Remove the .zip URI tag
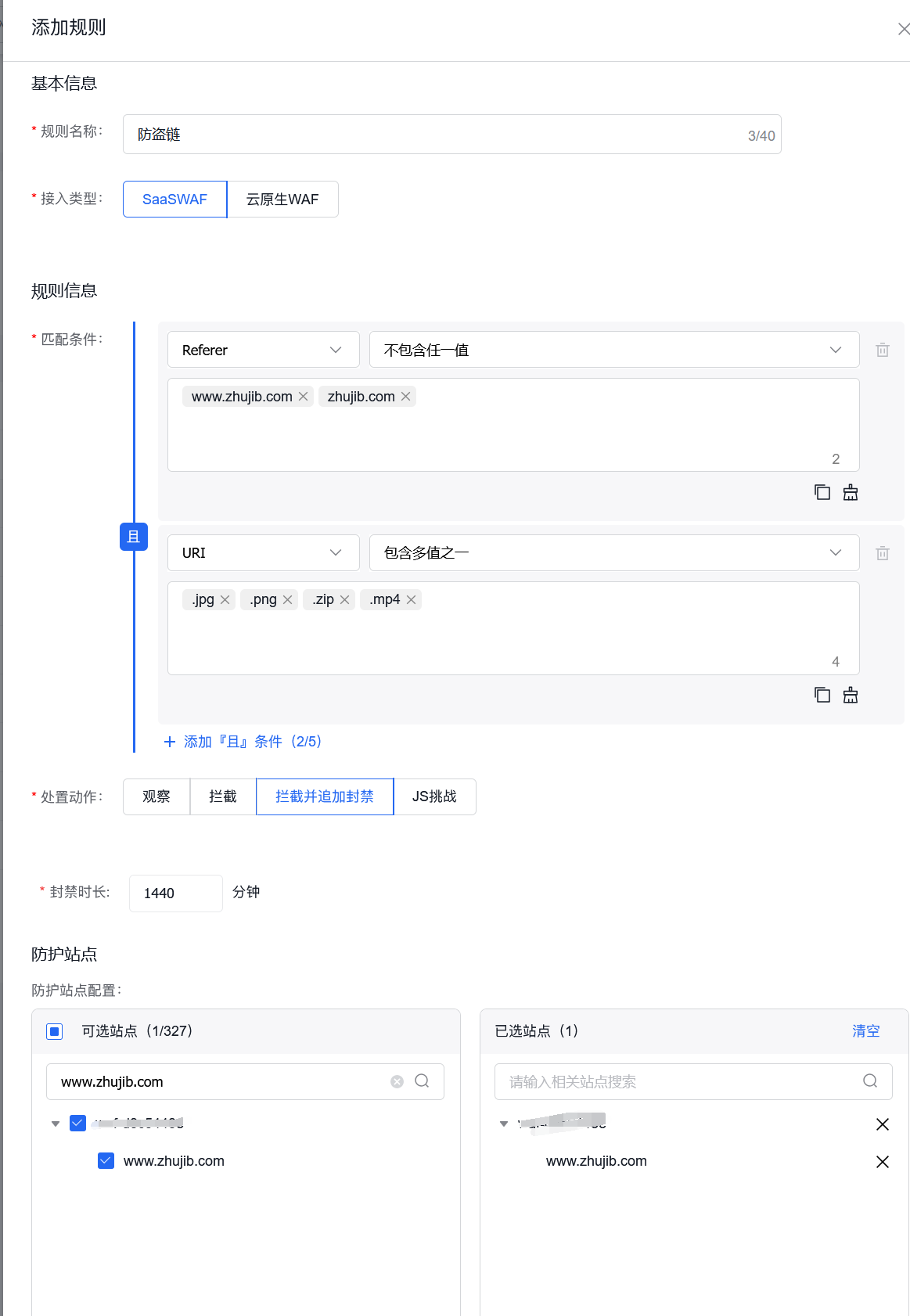Image resolution: width=910 pixels, height=1316 pixels. point(345,599)
